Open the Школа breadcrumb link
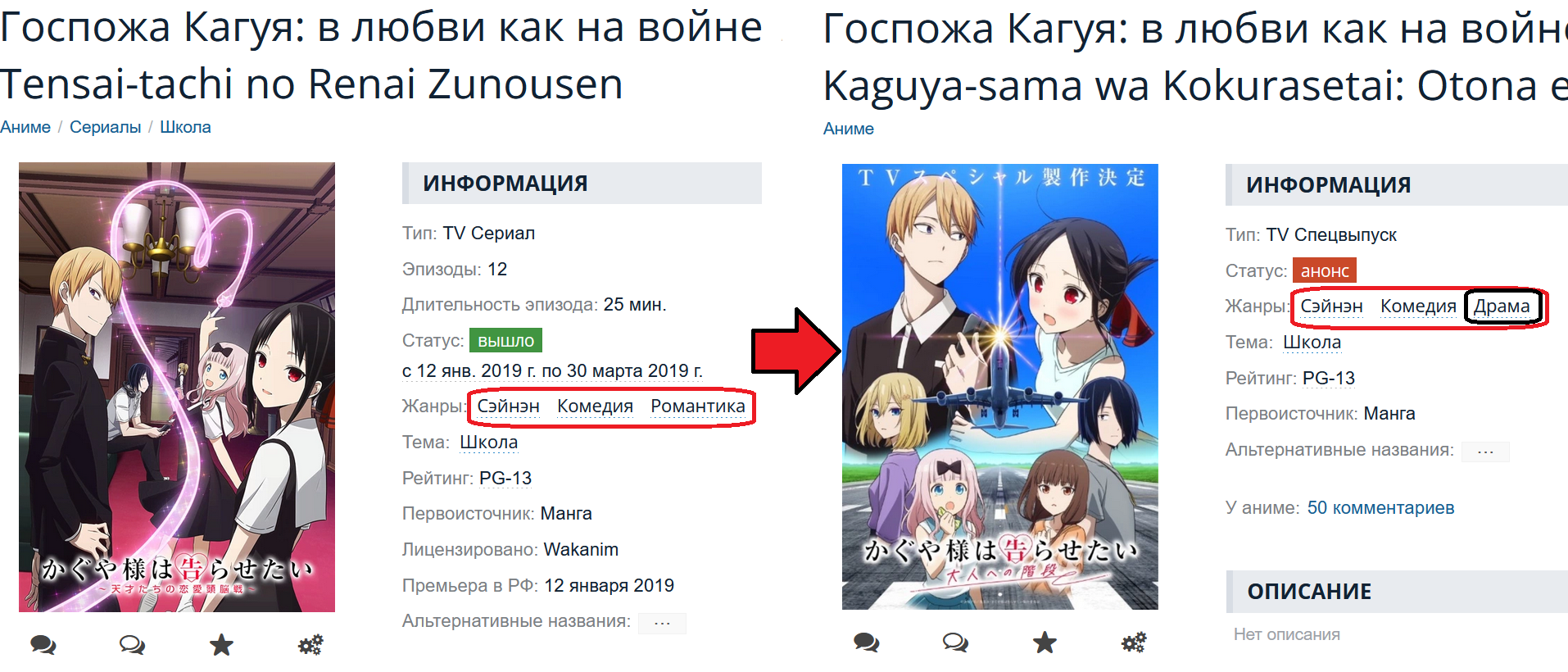Screen dimensions: 1568x672 185,127
